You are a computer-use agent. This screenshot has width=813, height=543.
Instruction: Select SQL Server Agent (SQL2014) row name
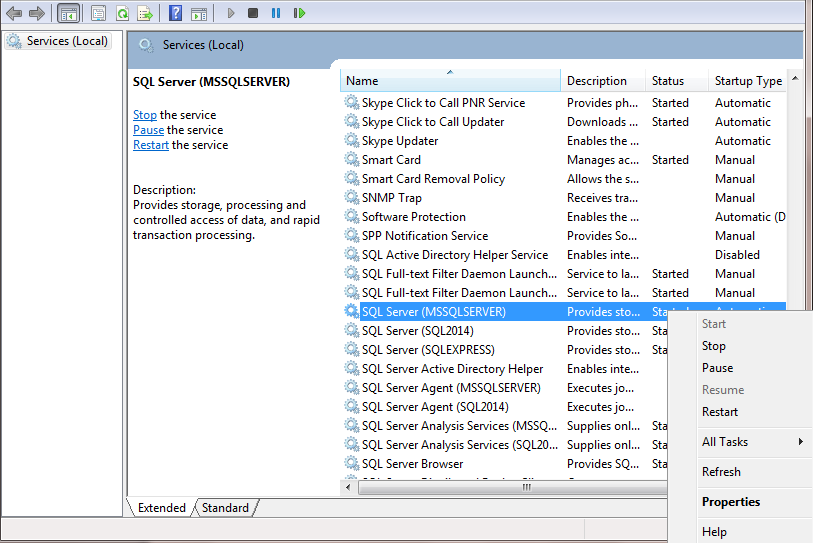click(x=435, y=407)
